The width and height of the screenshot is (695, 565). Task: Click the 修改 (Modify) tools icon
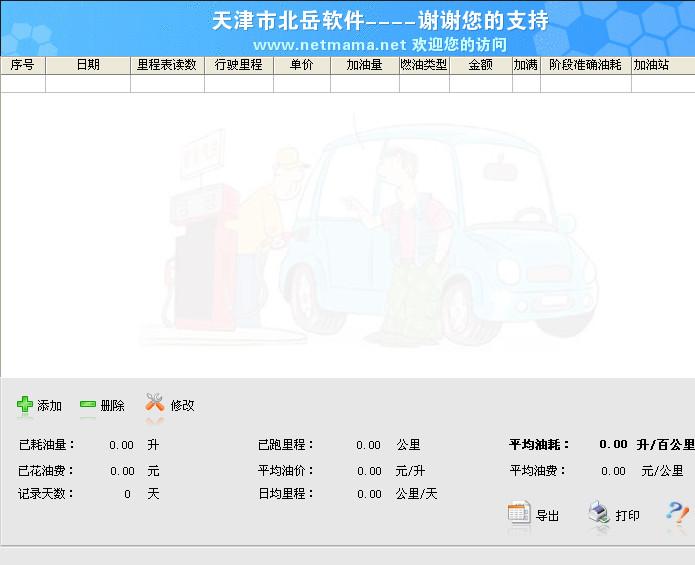click(x=154, y=403)
